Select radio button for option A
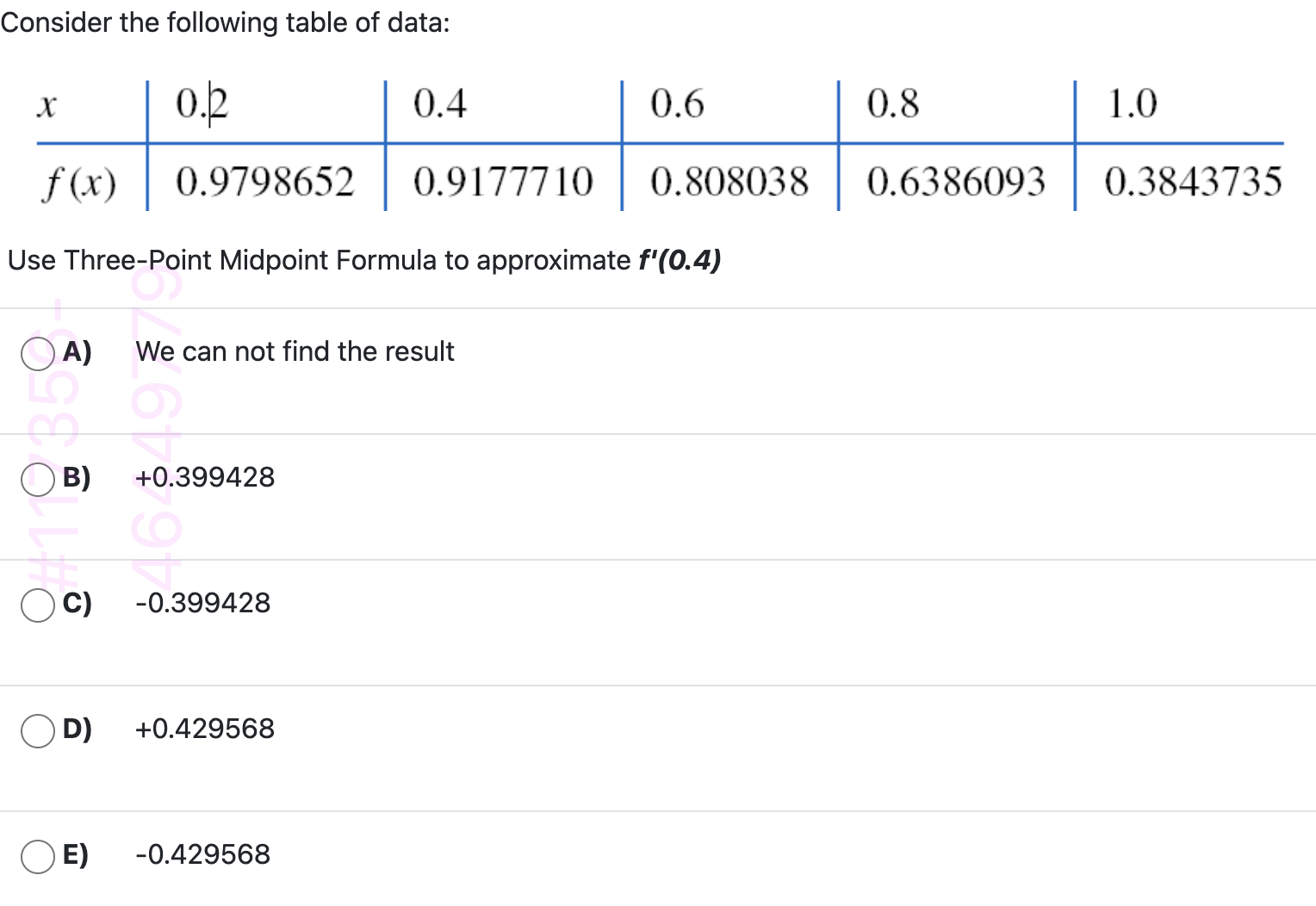 [x=36, y=352]
